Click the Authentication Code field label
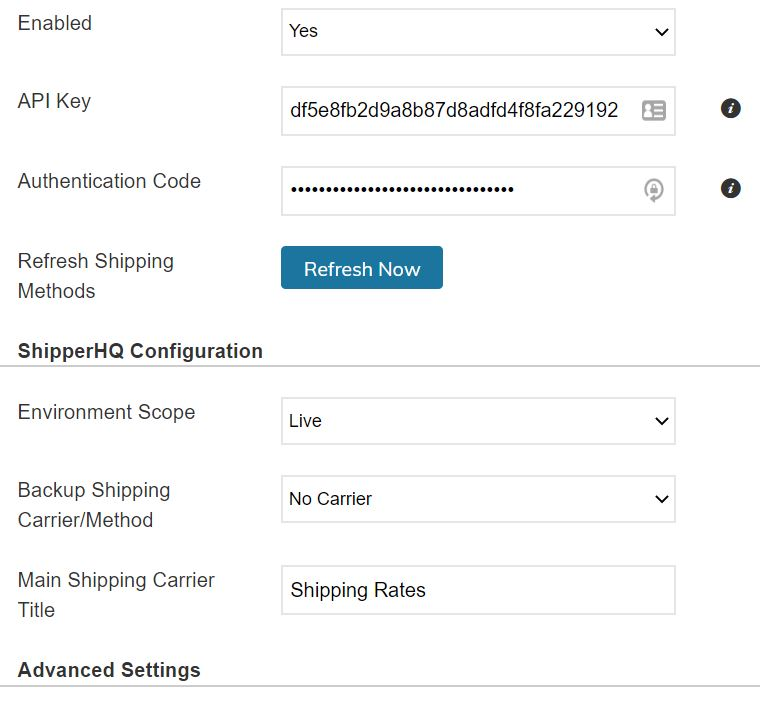Image resolution: width=760 pixels, height=704 pixels. 109,181
